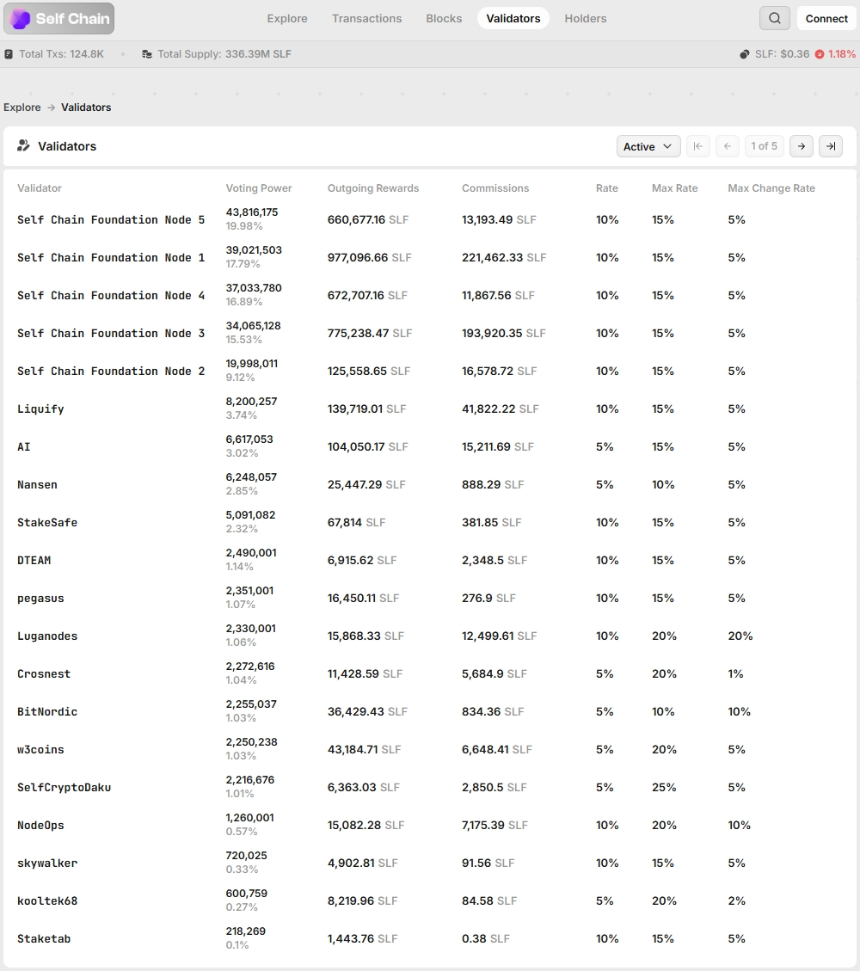Open Self Chain Foundation Node 4 validator
Image resolution: width=860 pixels, height=971 pixels.
(x=111, y=295)
